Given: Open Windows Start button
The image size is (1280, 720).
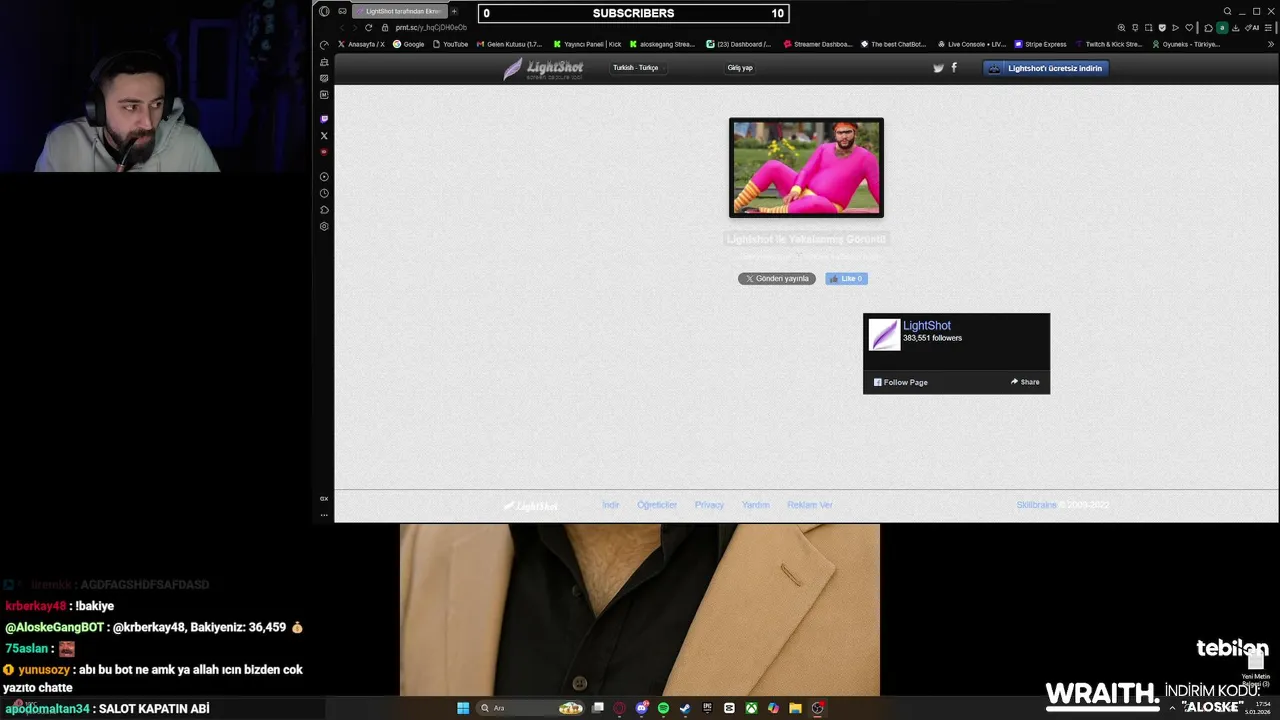Looking at the screenshot, I should click(x=463, y=708).
